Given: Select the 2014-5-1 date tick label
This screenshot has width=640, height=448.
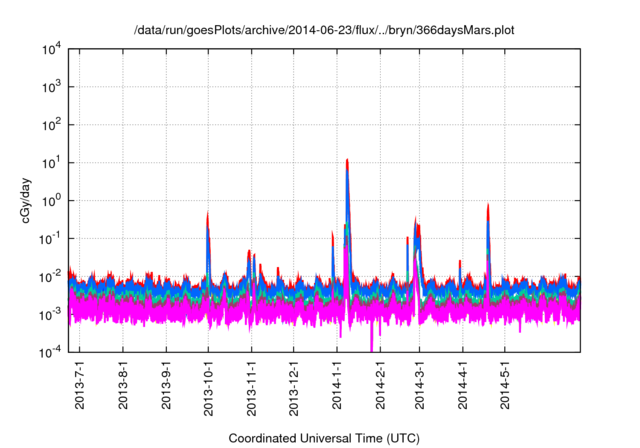Looking at the screenshot, I should pos(503,386).
